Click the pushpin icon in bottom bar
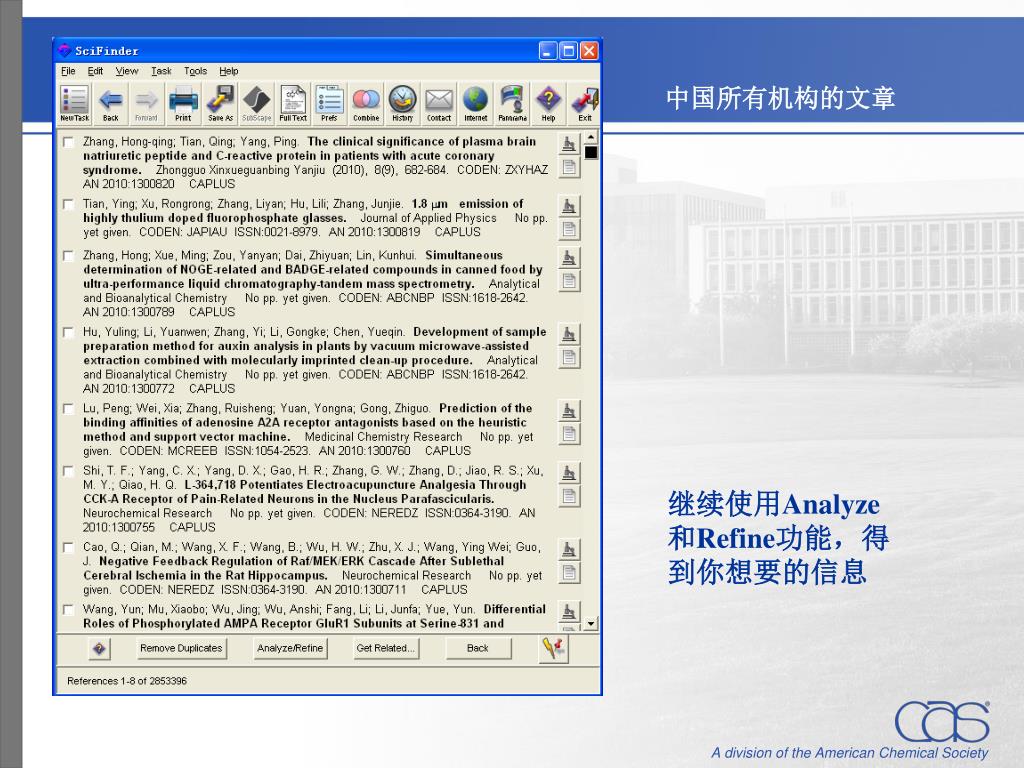This screenshot has width=1024, height=768. [x=554, y=648]
